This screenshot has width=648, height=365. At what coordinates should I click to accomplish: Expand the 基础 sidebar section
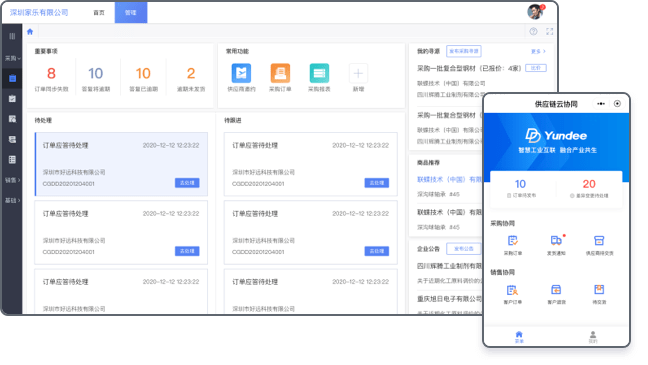[x=12, y=200]
